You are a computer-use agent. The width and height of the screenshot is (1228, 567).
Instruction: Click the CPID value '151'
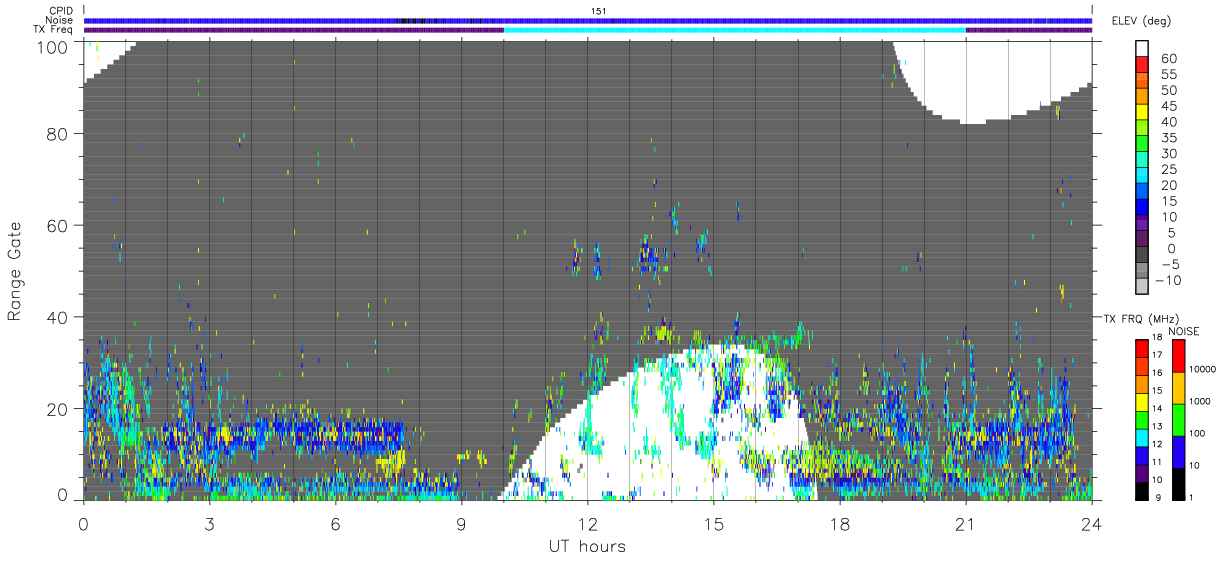pyautogui.click(x=599, y=10)
